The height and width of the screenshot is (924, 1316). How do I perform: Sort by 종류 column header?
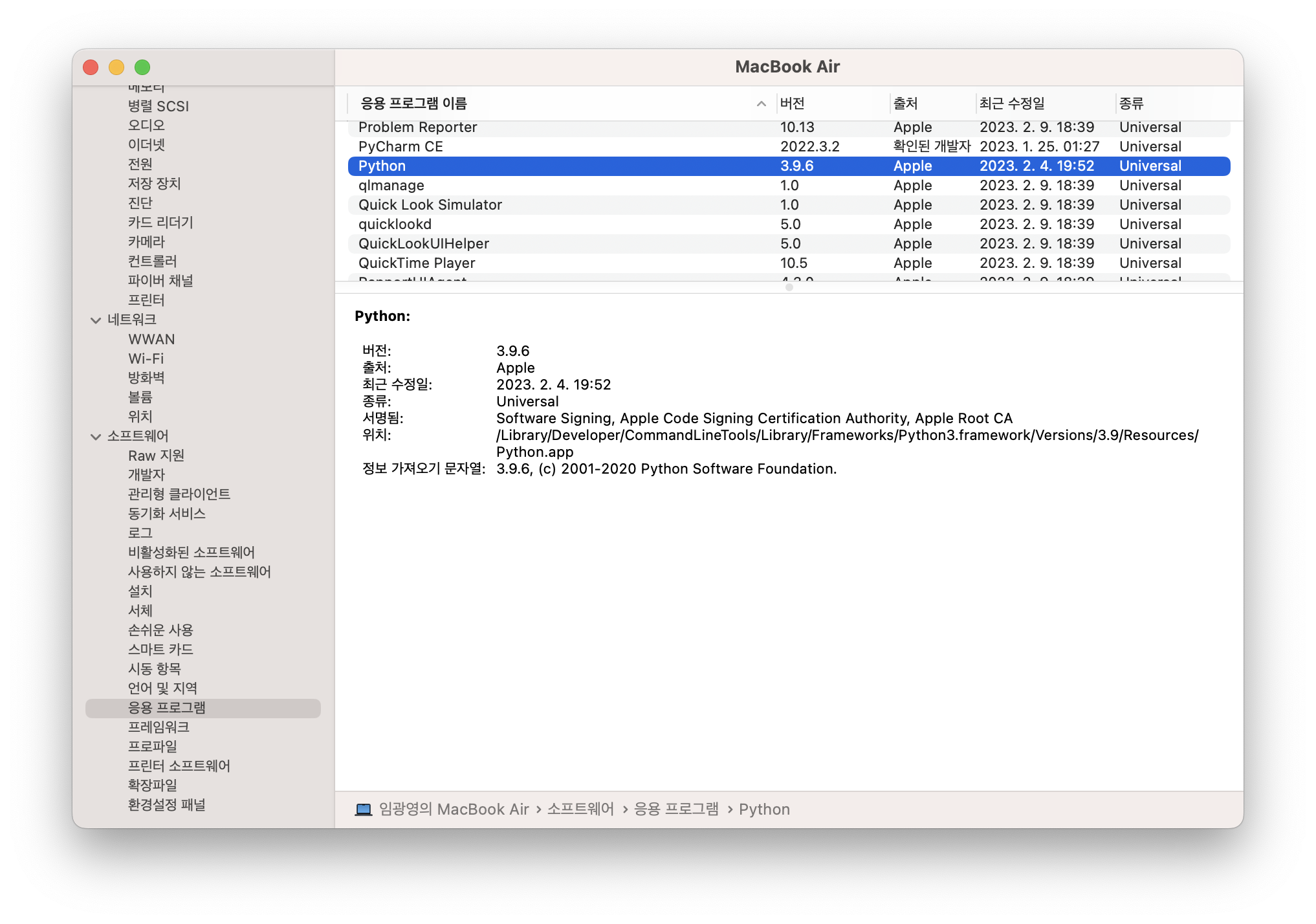1131,104
